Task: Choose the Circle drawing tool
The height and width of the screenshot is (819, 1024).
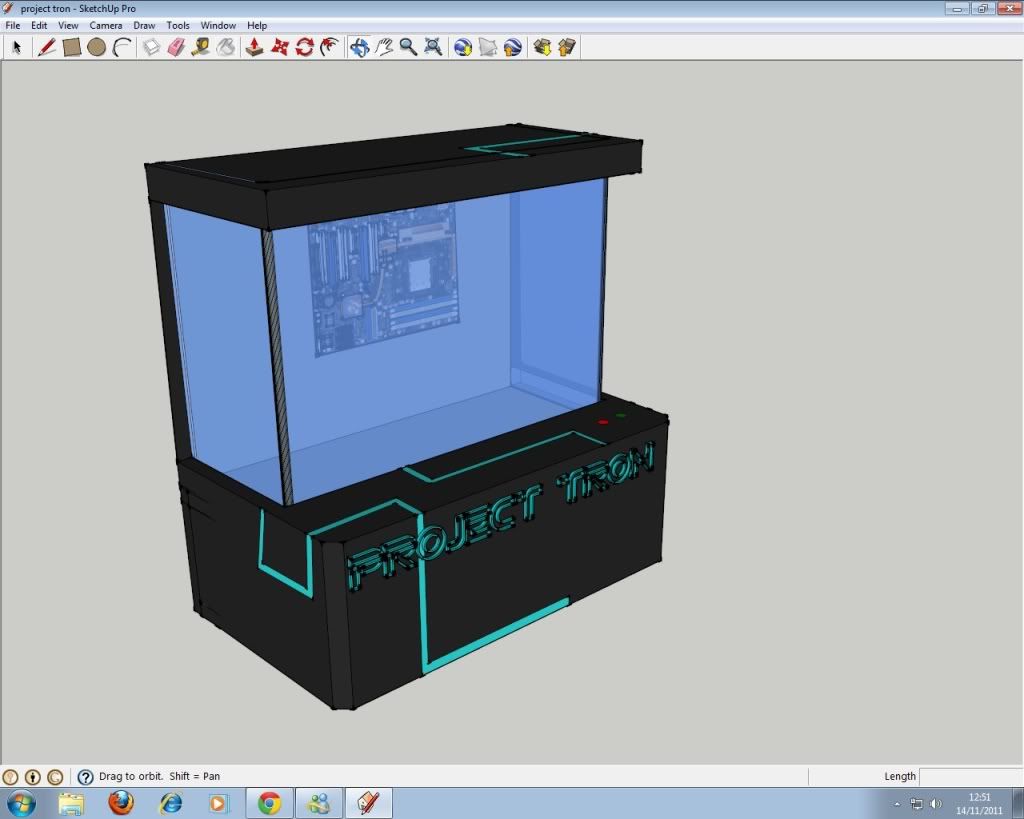Action: pos(96,47)
